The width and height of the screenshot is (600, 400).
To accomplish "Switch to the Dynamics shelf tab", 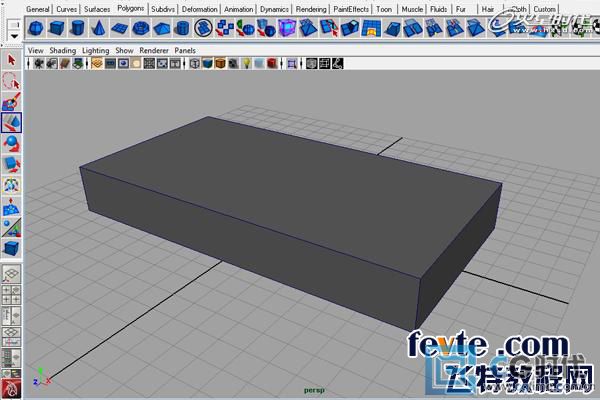I will click(x=274, y=9).
